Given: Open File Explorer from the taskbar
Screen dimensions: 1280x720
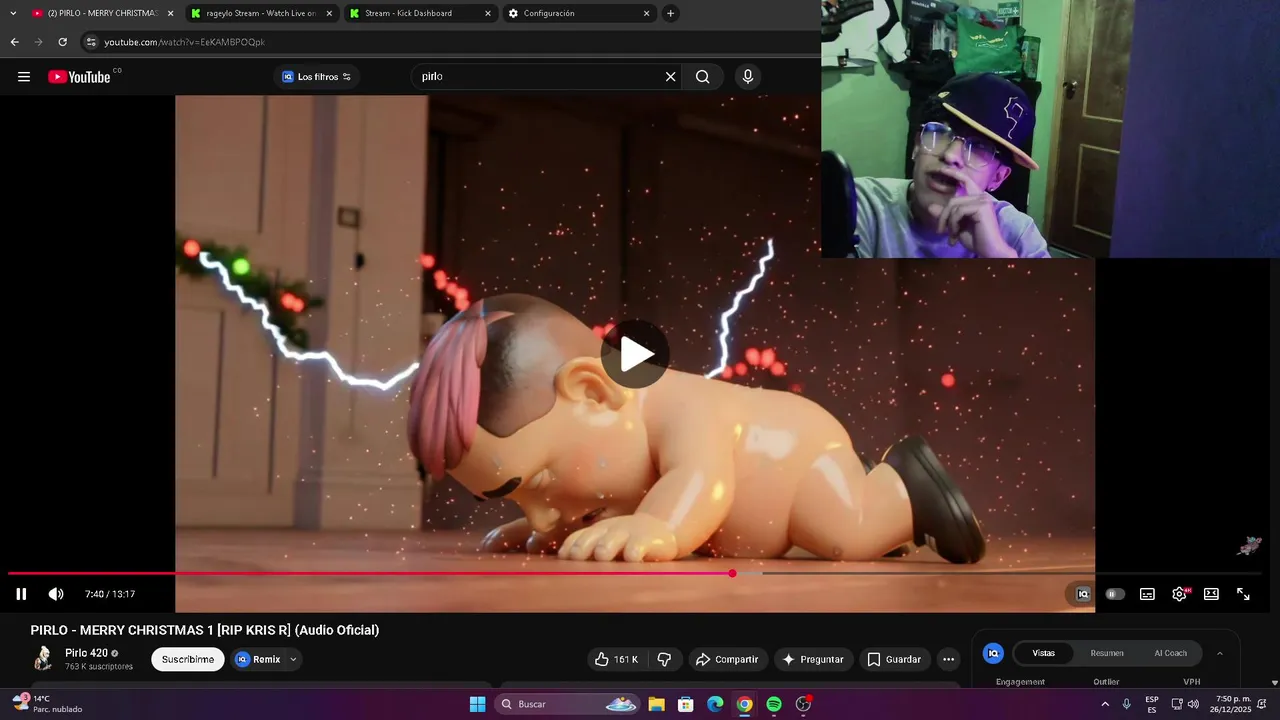Looking at the screenshot, I should [x=656, y=704].
